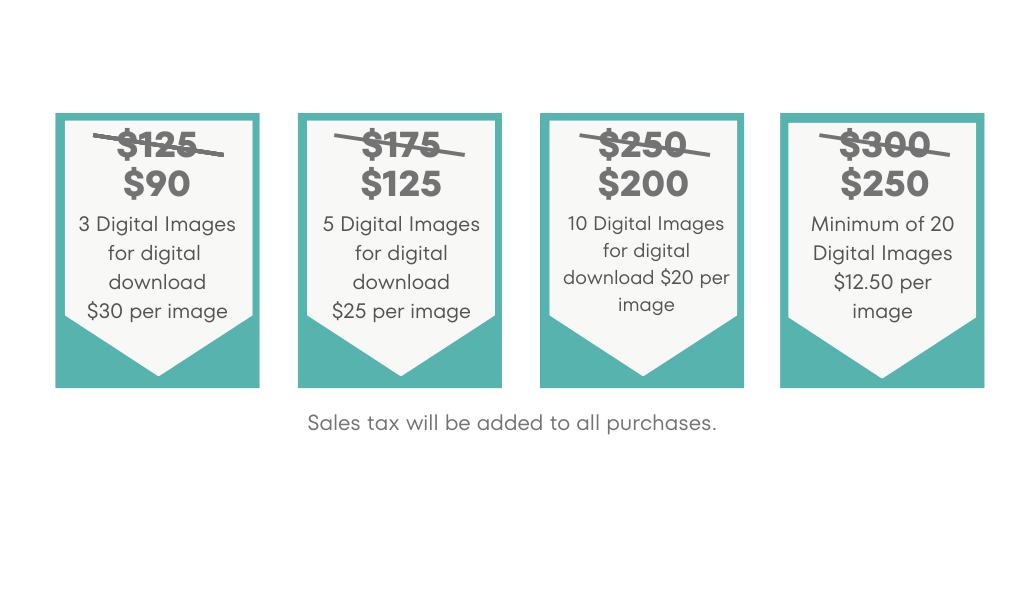Click the crossed-out $250 price
1024x601 pixels.
tap(644, 144)
